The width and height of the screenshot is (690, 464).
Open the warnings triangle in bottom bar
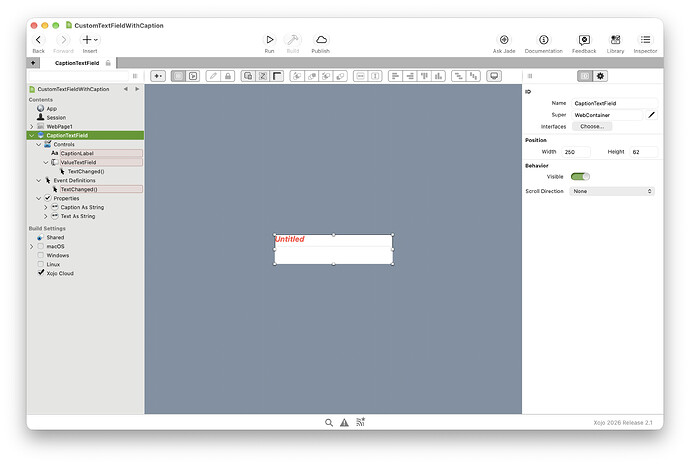[344, 423]
